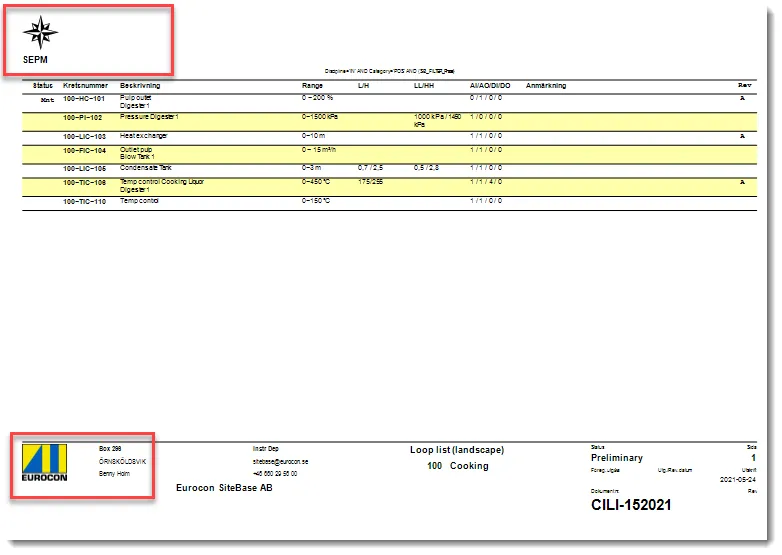782x555 pixels.
Task: Click the I/O count 0 / 1 / 0 / 0
Action: [x=486, y=98]
